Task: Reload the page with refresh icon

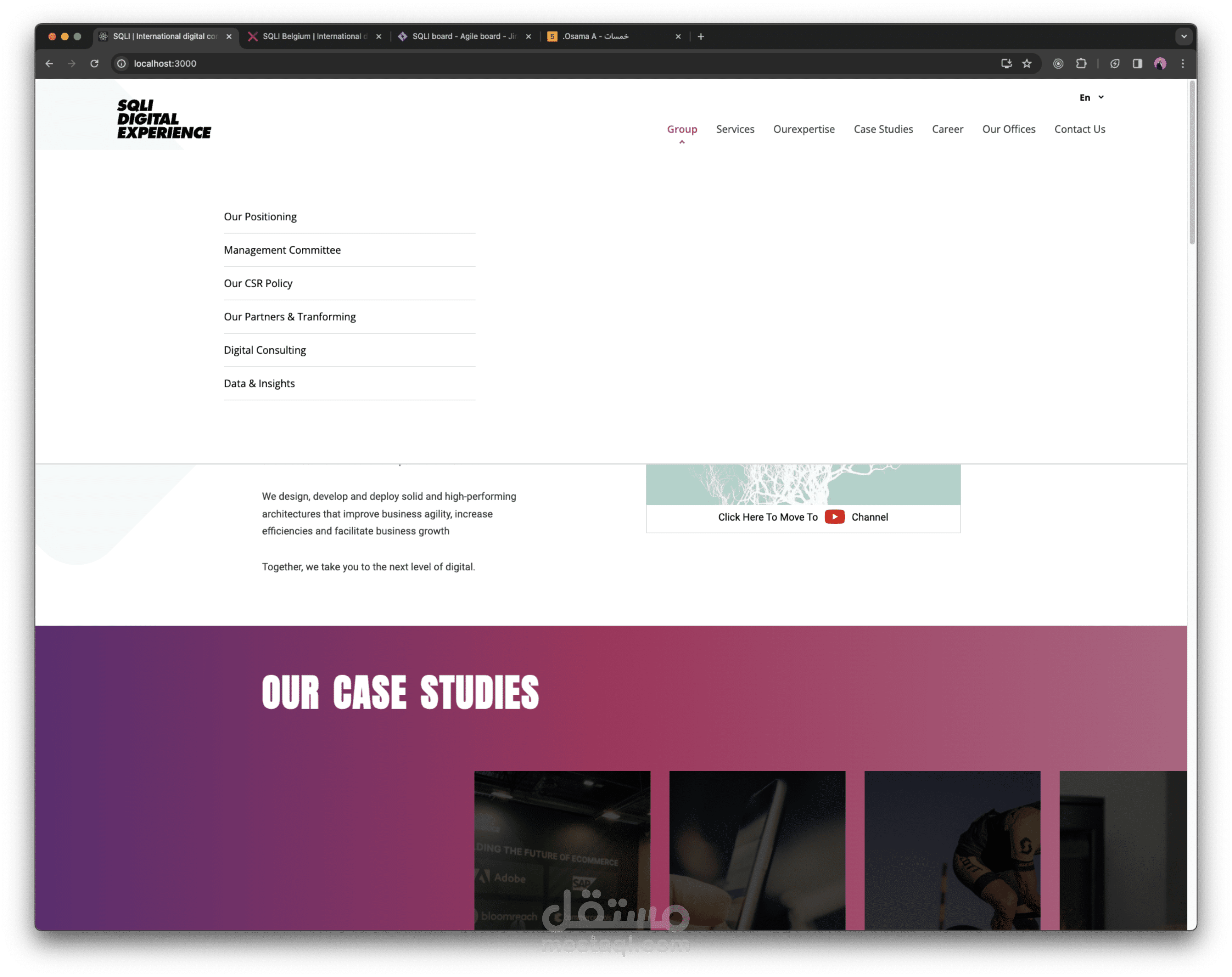Action: (x=95, y=64)
